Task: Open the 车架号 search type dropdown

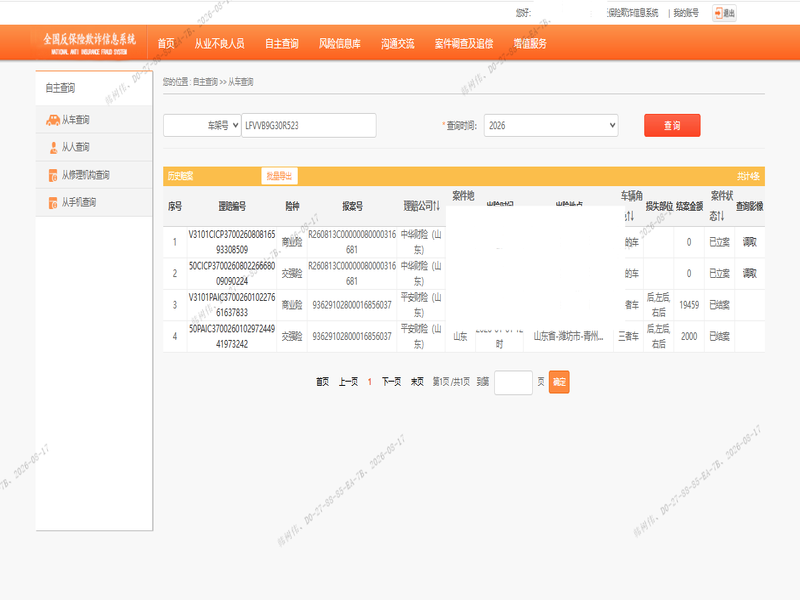Action: pos(202,126)
